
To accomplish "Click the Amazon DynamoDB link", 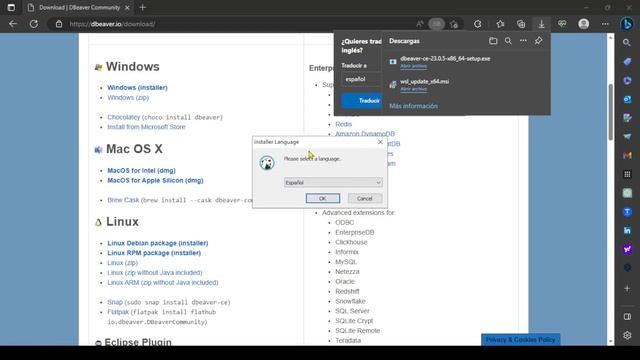I will click(365, 134).
